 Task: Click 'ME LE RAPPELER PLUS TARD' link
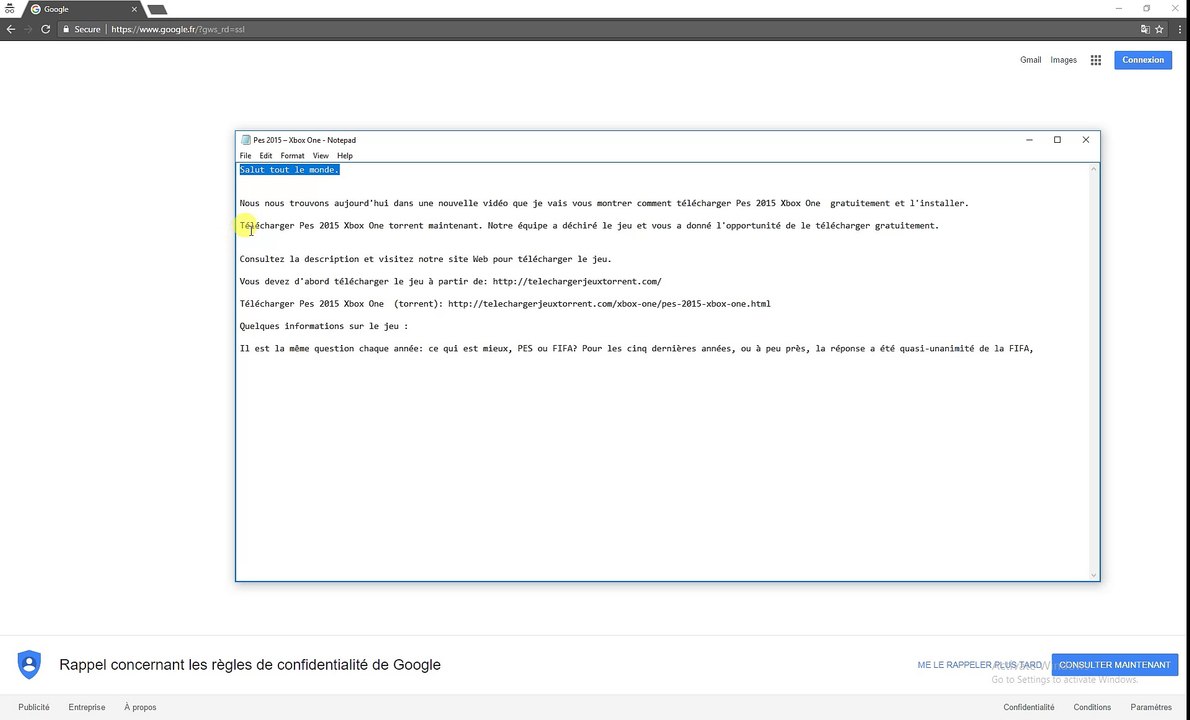[x=979, y=665]
